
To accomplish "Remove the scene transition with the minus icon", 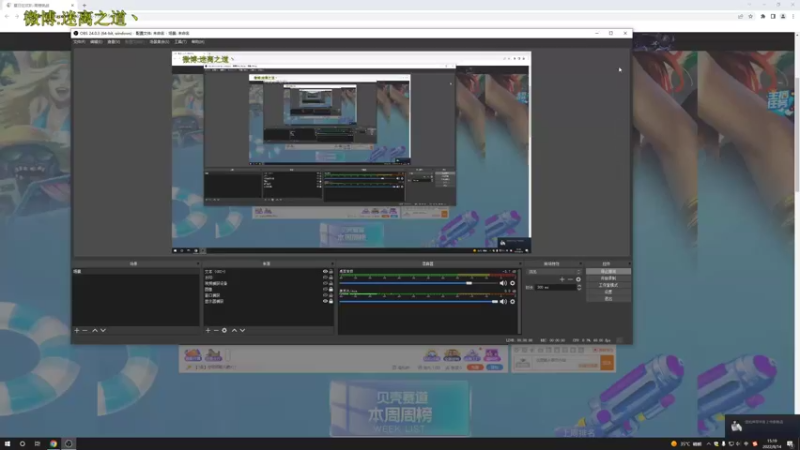I will click(570, 279).
